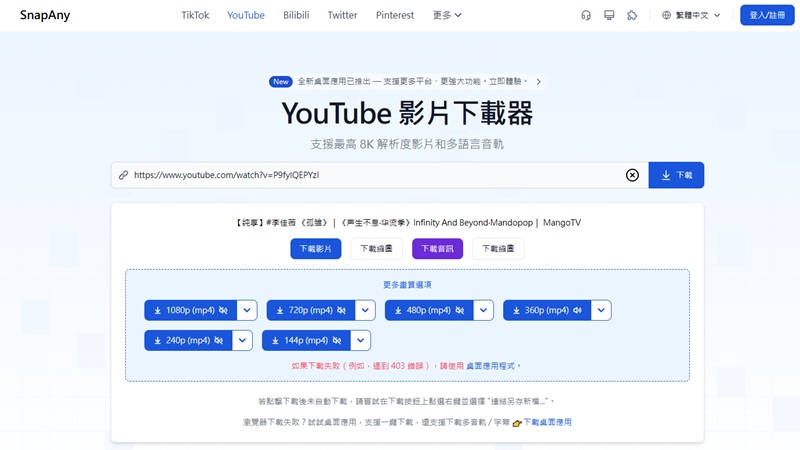Viewport: 800px width, 450px height.
Task: Open the TikTok downloader tab
Action: point(195,15)
